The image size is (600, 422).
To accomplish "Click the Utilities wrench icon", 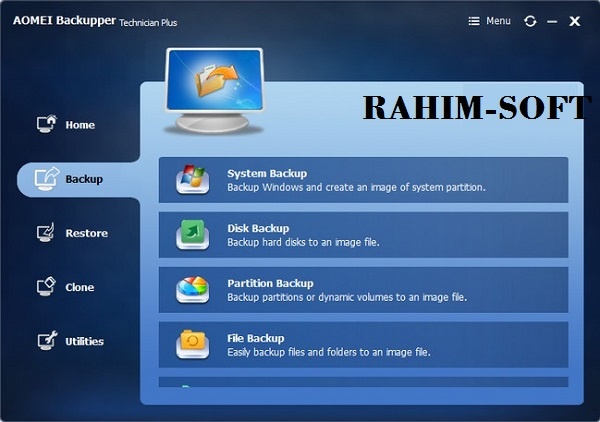I will coord(47,341).
